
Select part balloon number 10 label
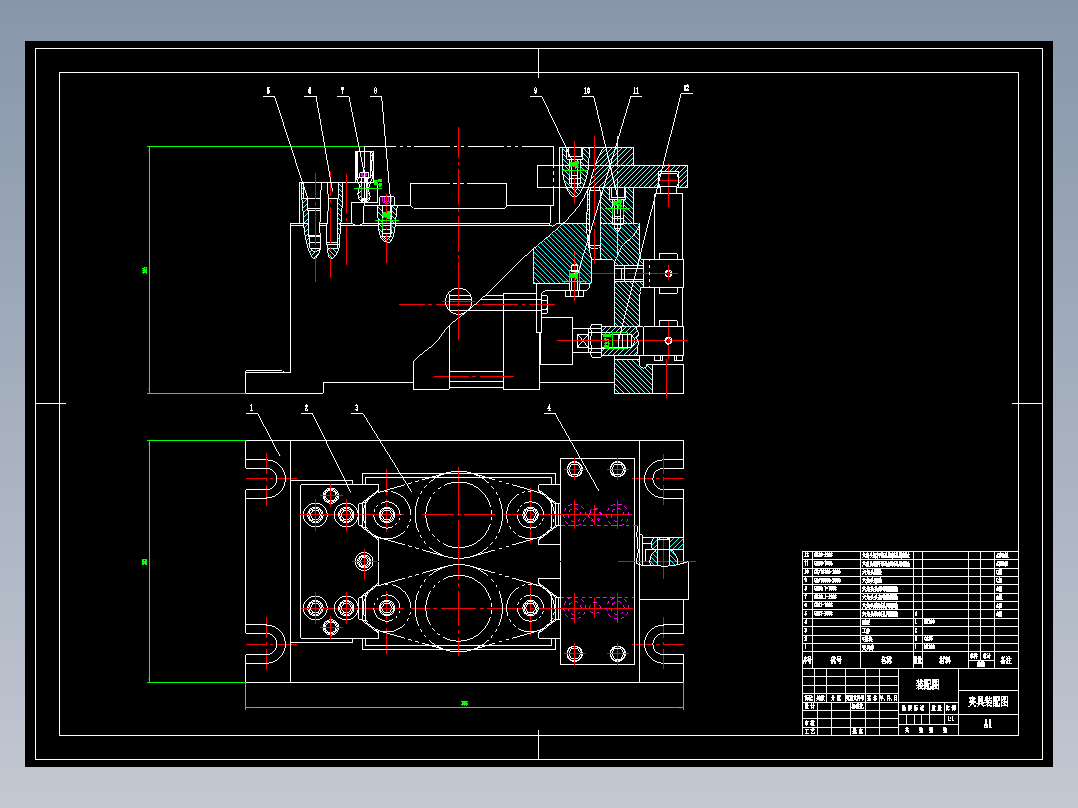click(x=586, y=91)
